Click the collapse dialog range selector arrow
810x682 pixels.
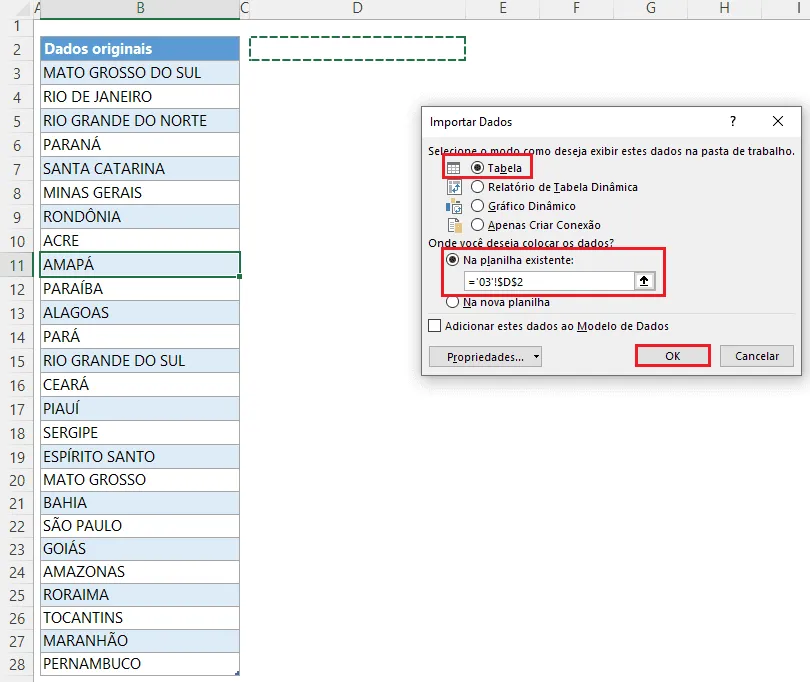point(644,281)
